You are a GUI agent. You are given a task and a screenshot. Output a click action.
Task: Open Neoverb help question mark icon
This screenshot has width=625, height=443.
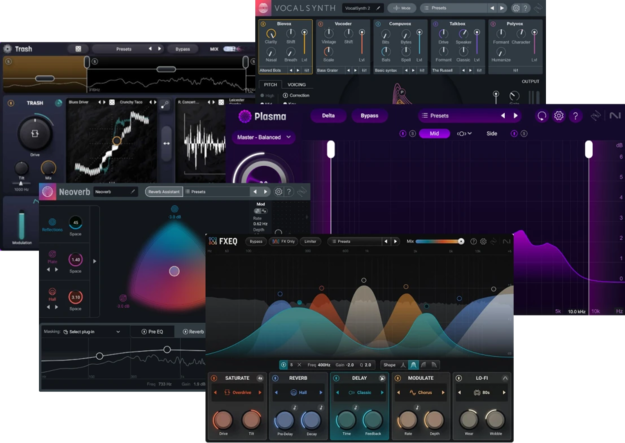(x=289, y=192)
